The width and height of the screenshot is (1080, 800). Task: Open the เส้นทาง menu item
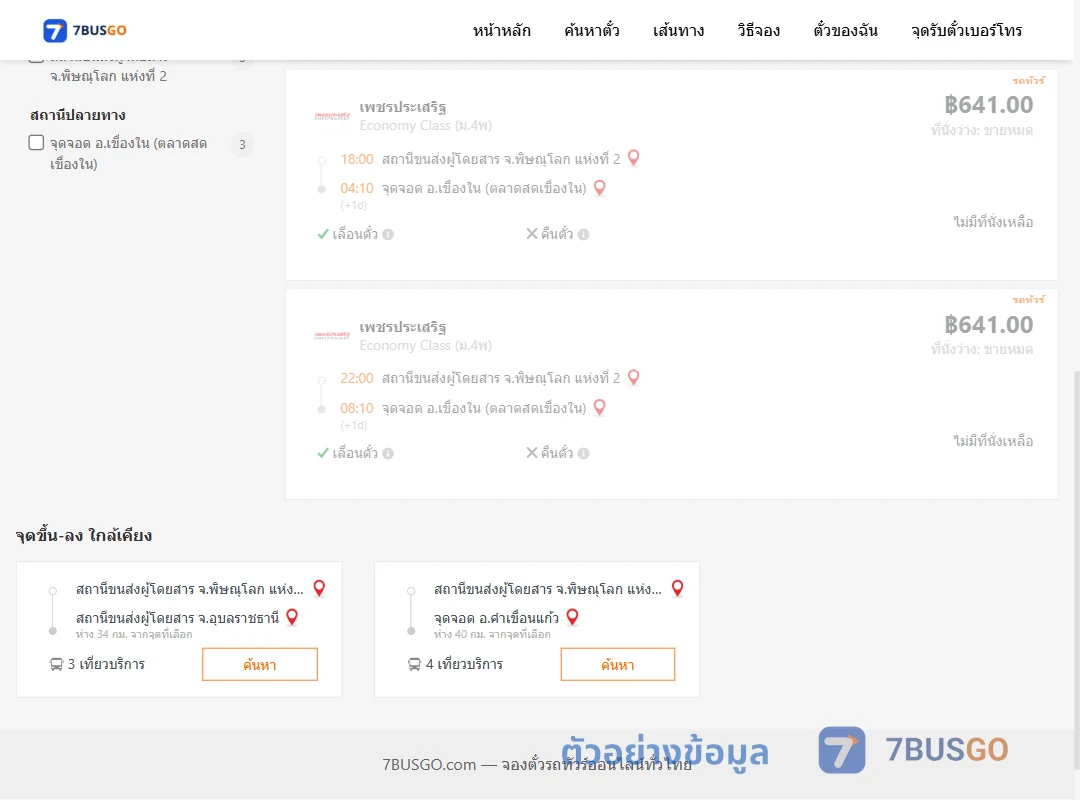(678, 30)
